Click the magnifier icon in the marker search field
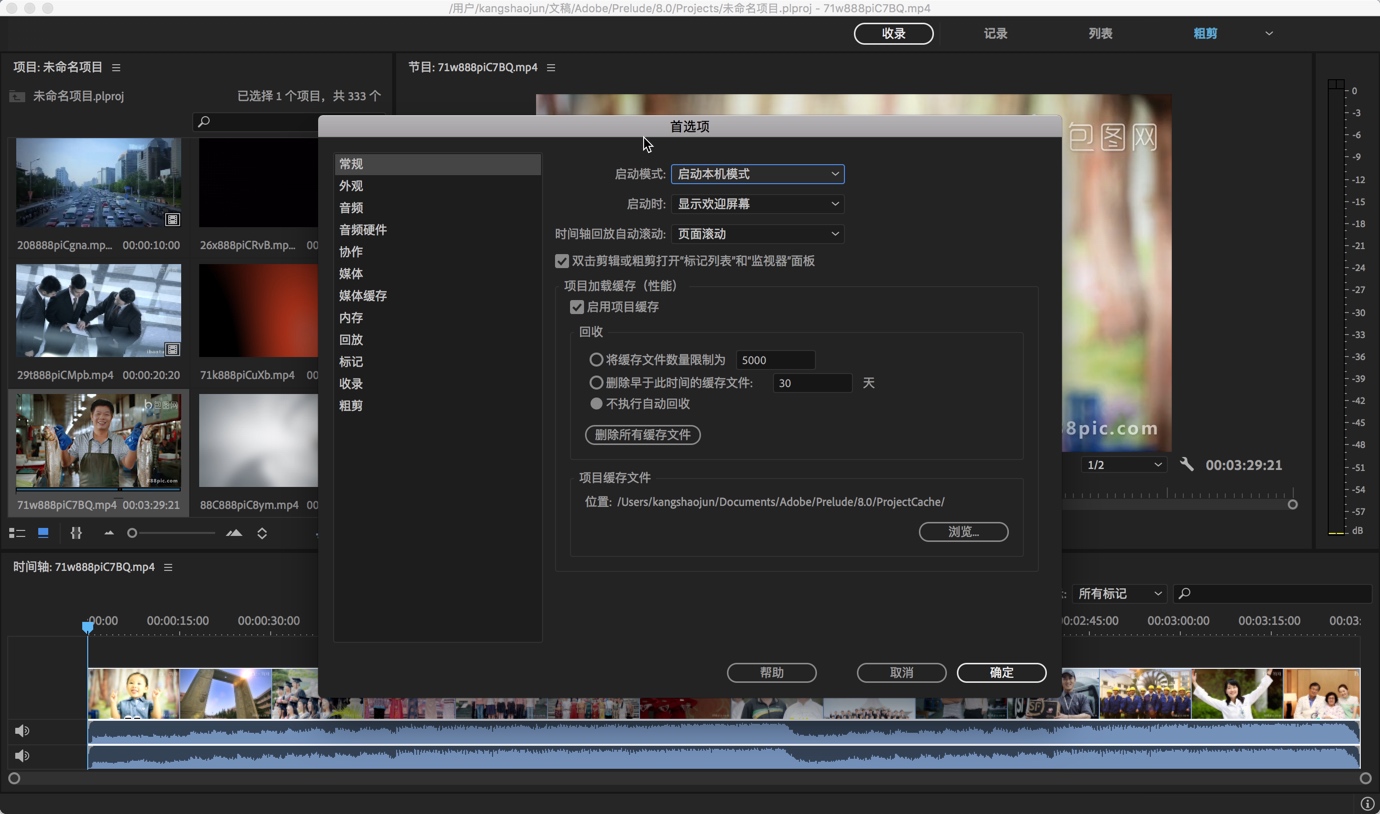1380x814 pixels. coord(1183,594)
